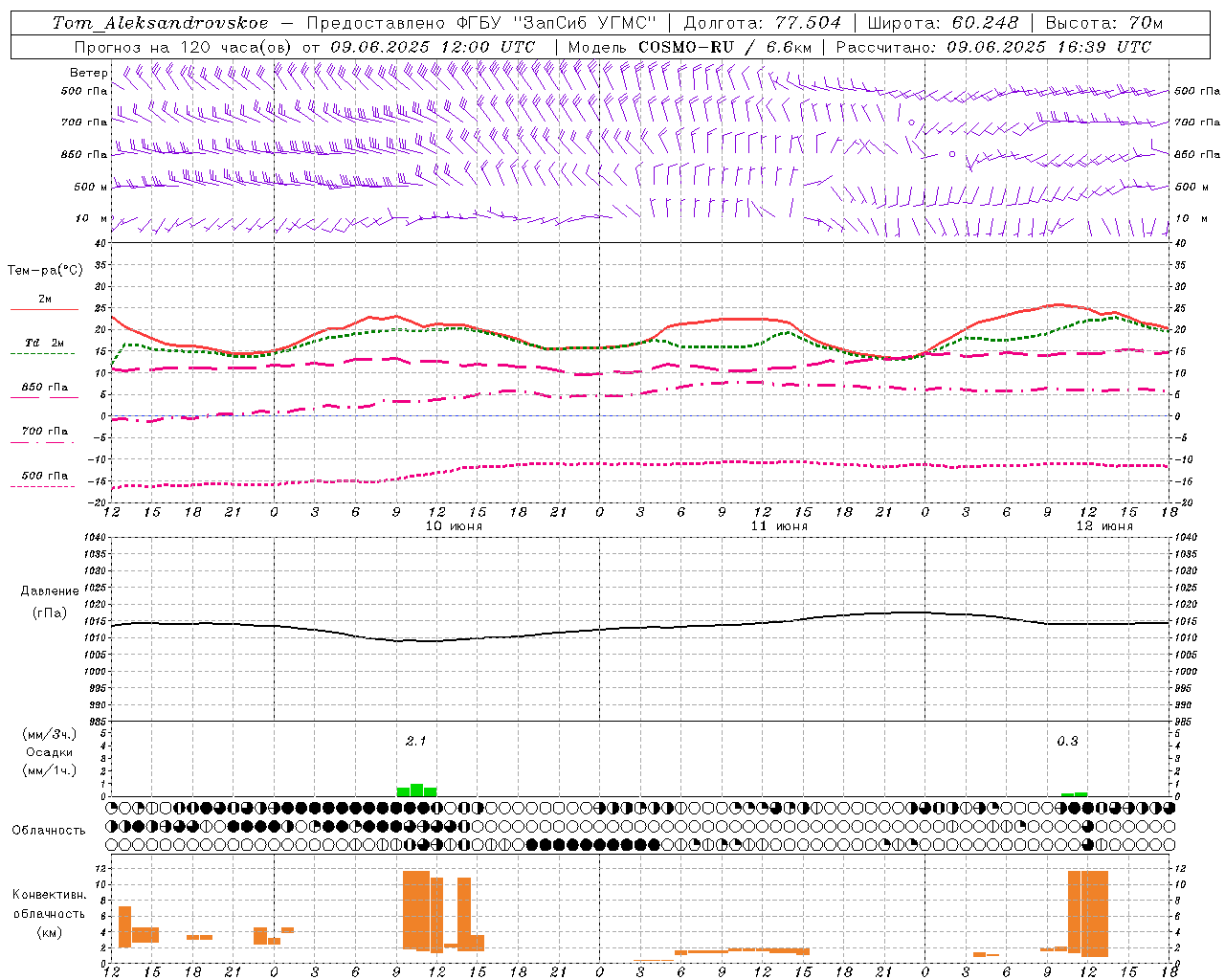
Task: Click the '10 июня' date label
Action: point(454,526)
